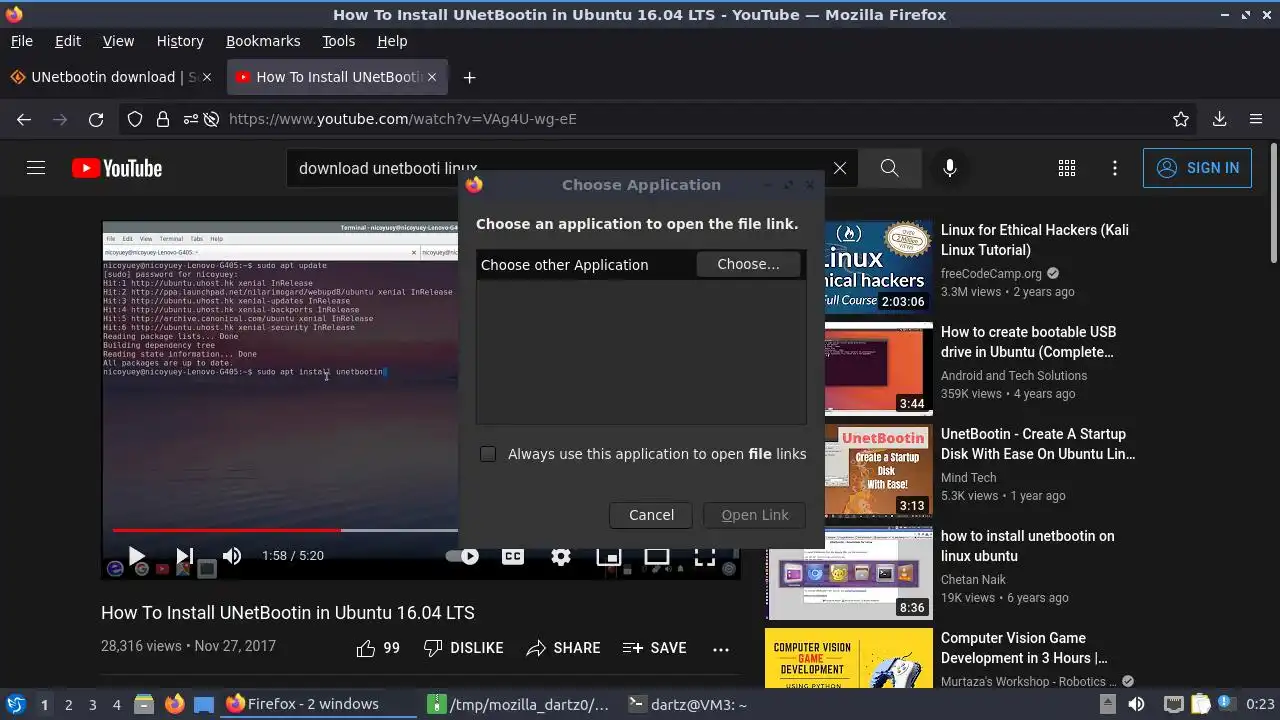Enable miniplayer mode
The width and height of the screenshot is (1280, 720).
pyautogui.click(x=609, y=556)
